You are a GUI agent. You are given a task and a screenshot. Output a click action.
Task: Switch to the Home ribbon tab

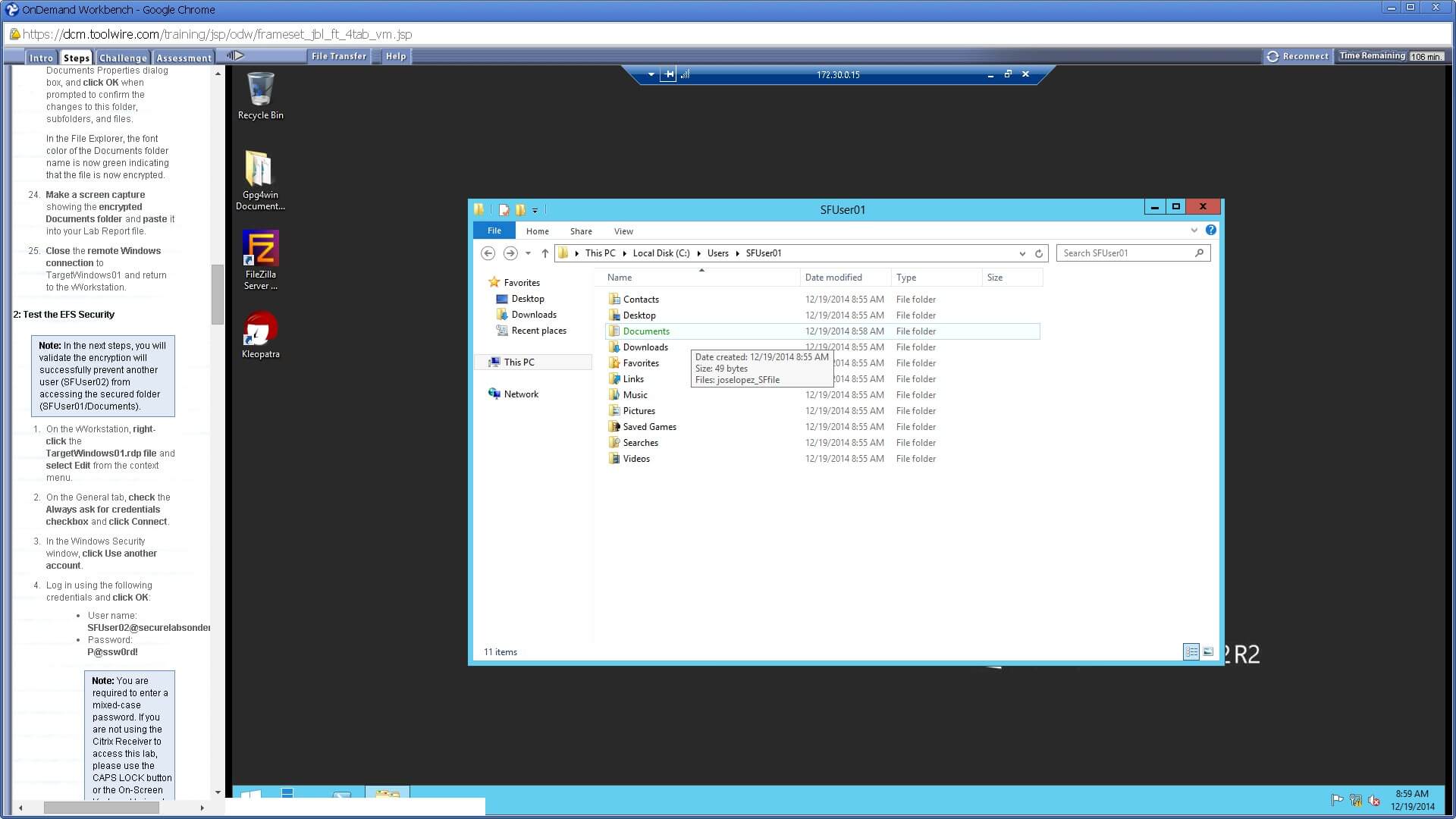click(537, 231)
